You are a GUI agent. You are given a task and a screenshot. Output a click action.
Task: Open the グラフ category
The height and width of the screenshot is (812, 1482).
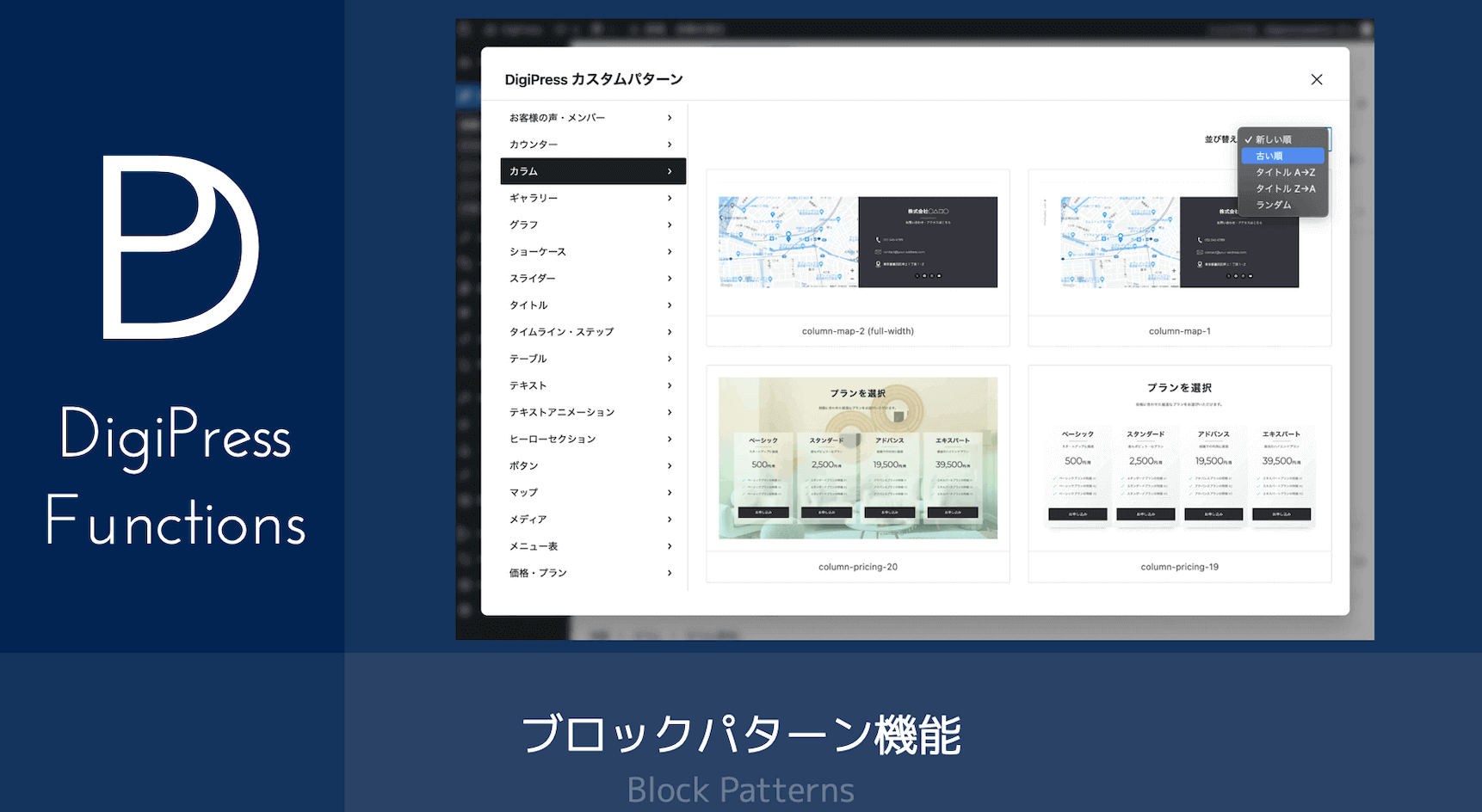tap(593, 225)
